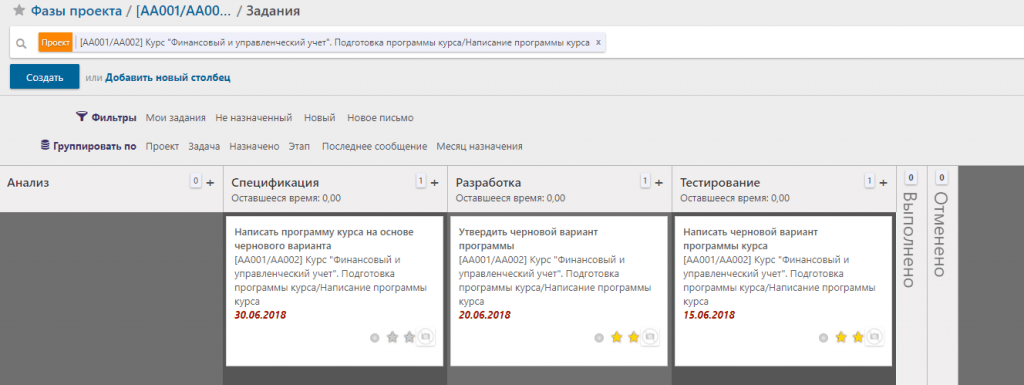
Task: Click the Тестирование column title
Action: click(x=720, y=183)
